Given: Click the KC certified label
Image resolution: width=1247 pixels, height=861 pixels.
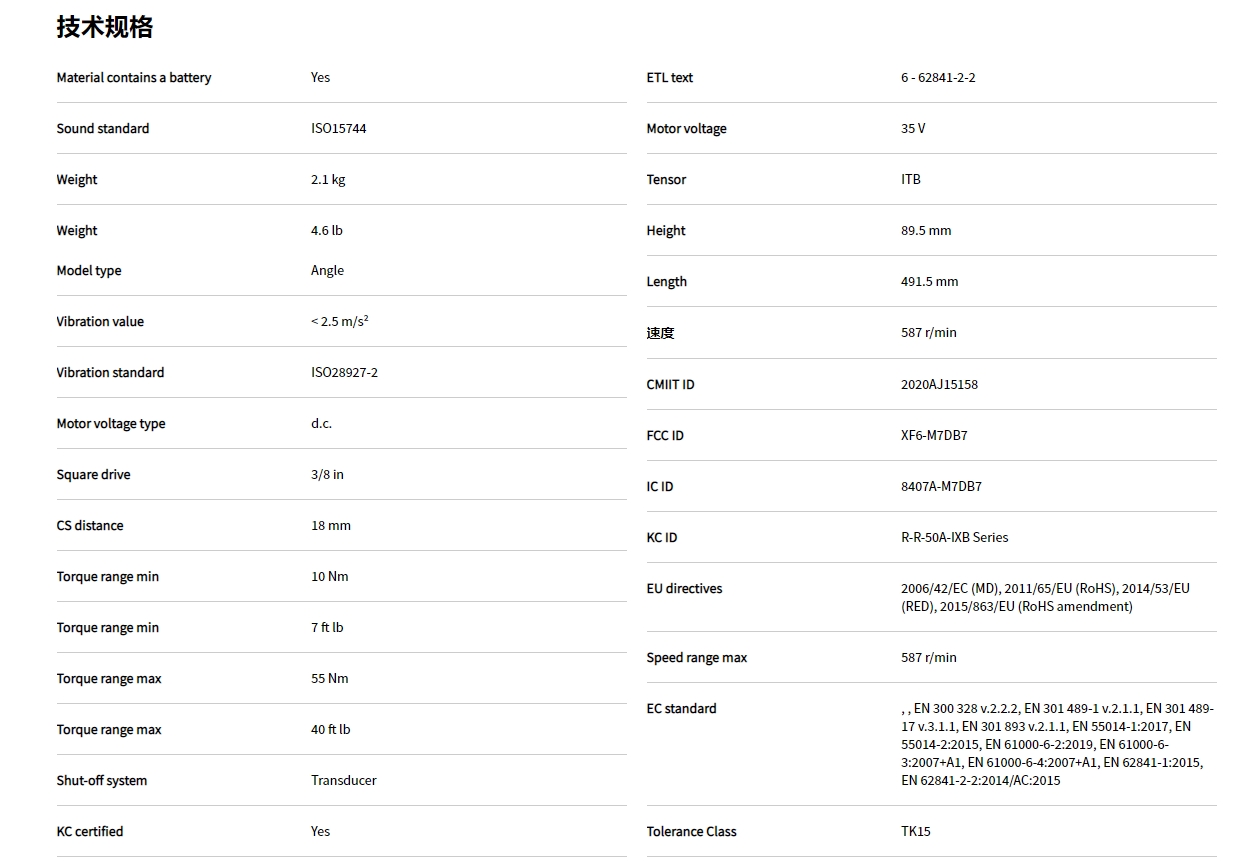Looking at the screenshot, I should tap(90, 832).
